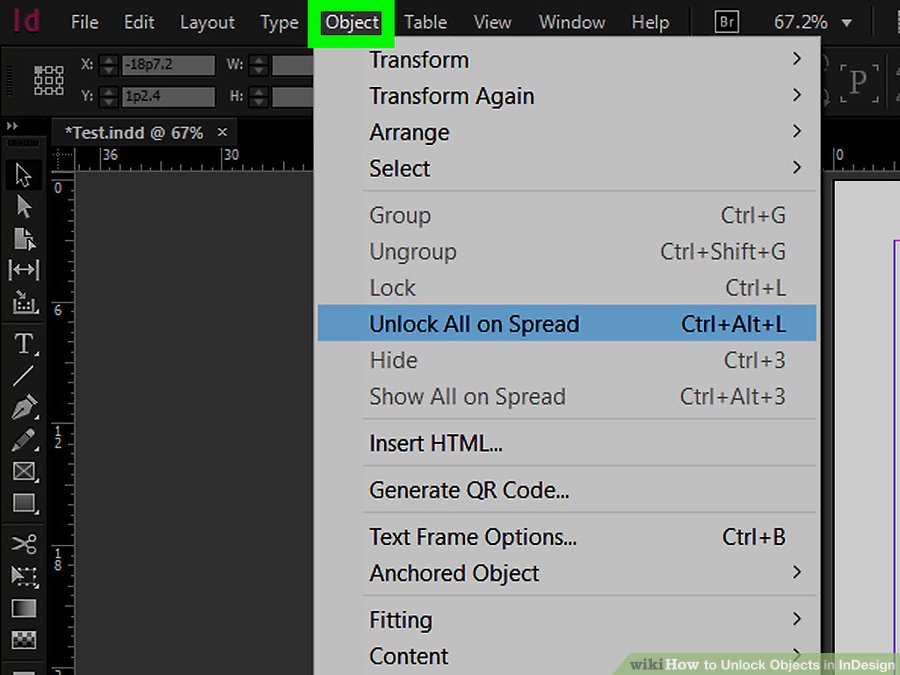Select the Pen tool

pyautogui.click(x=24, y=408)
